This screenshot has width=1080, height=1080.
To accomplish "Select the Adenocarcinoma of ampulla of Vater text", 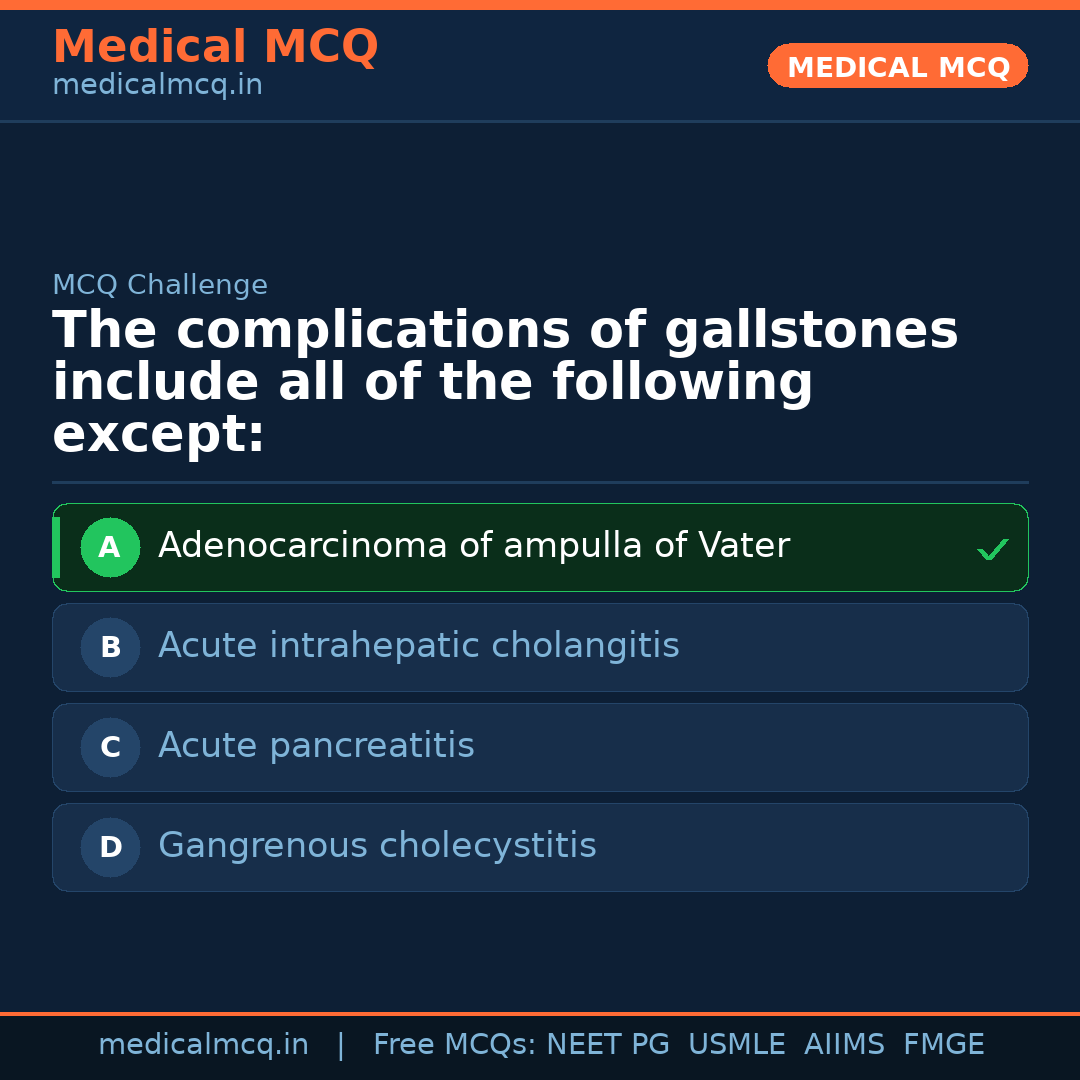I will click(473, 546).
